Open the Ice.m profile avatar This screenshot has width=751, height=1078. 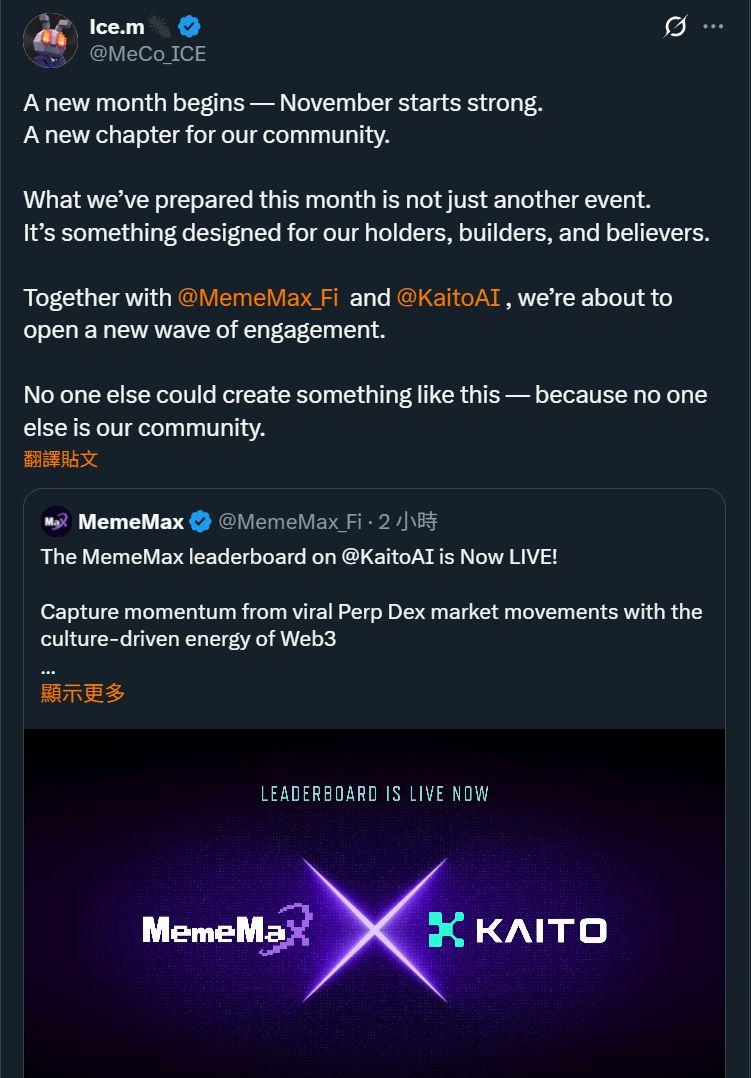pyautogui.click(x=50, y=41)
